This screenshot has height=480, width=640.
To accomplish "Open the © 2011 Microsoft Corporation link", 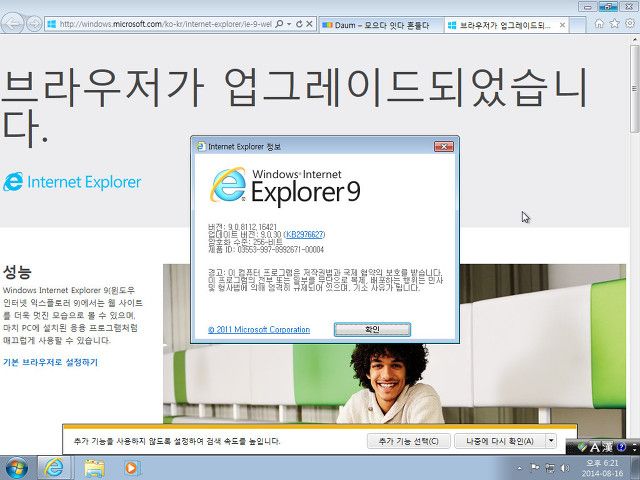I will [x=259, y=329].
